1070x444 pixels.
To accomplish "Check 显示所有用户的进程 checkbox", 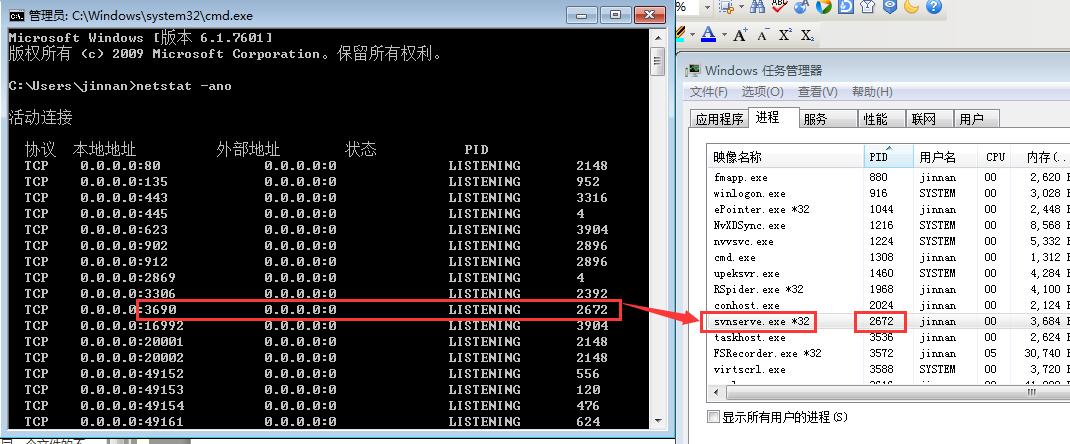I will [713, 417].
